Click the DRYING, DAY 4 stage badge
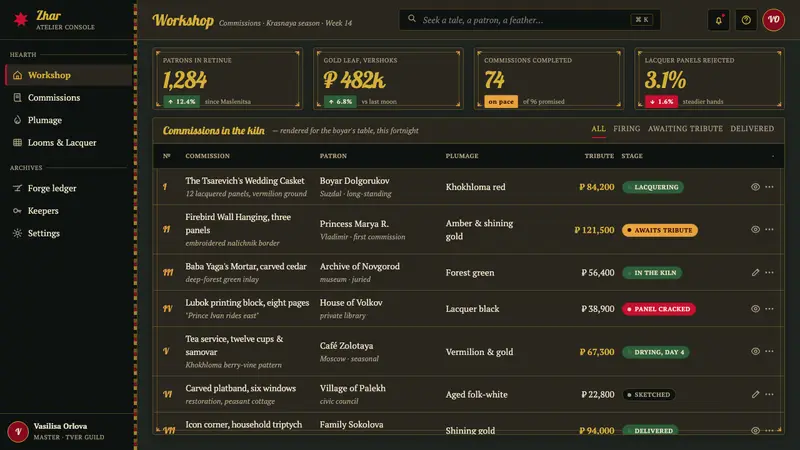This screenshot has height=450, width=800. pyautogui.click(x=656, y=352)
